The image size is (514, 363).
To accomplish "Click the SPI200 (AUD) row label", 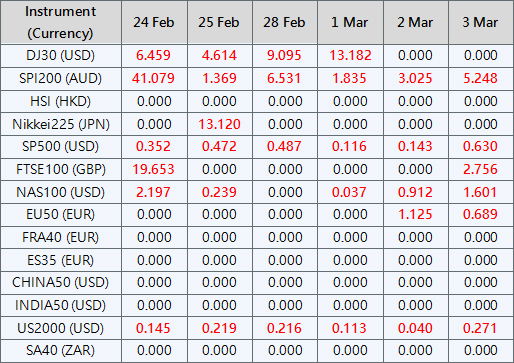I will [x=61, y=78].
